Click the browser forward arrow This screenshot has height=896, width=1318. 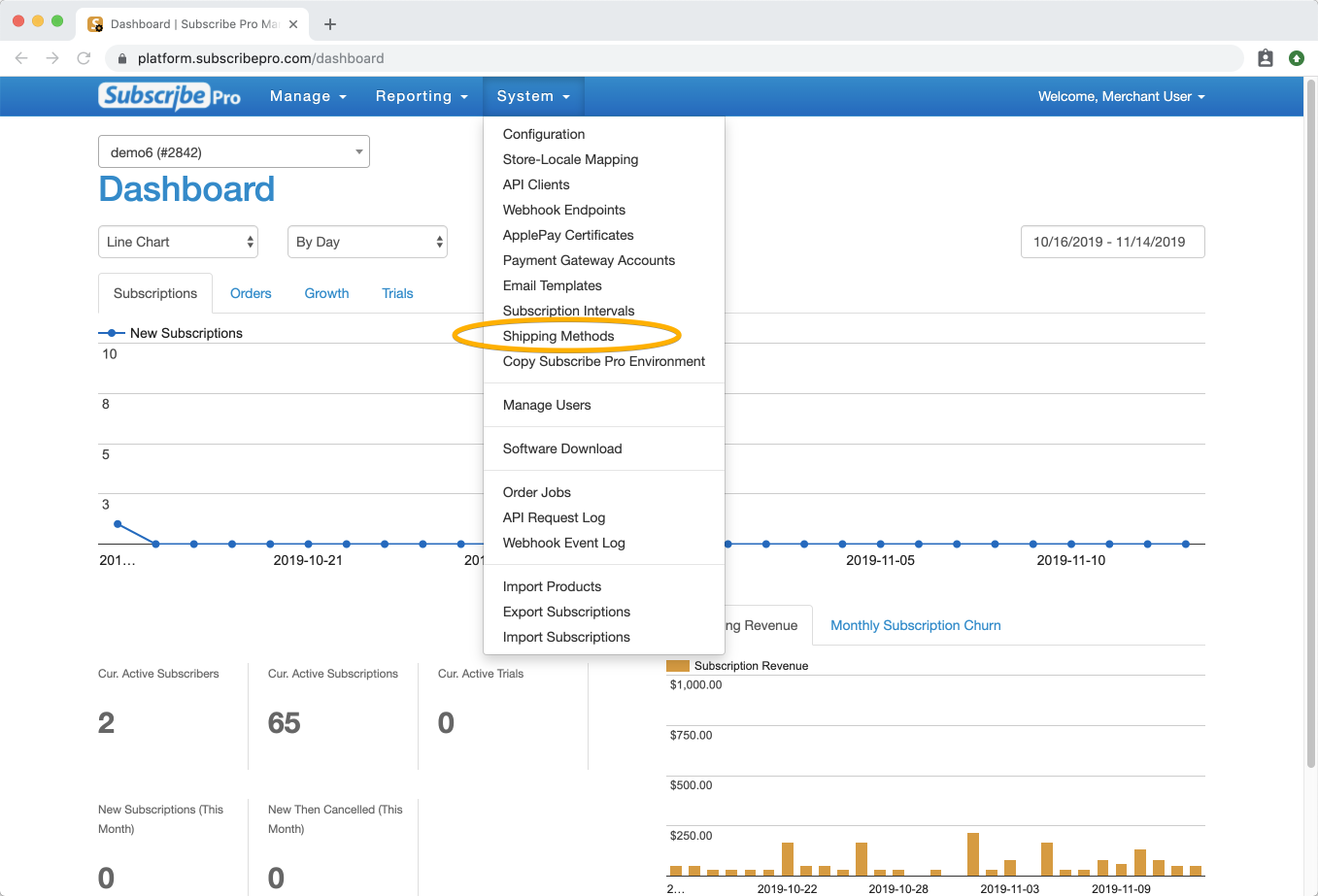pyautogui.click(x=52, y=58)
